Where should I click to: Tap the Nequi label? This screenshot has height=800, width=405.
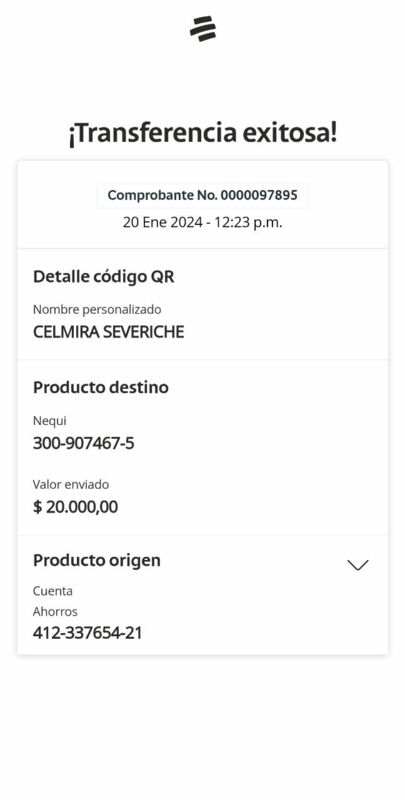coord(49,421)
